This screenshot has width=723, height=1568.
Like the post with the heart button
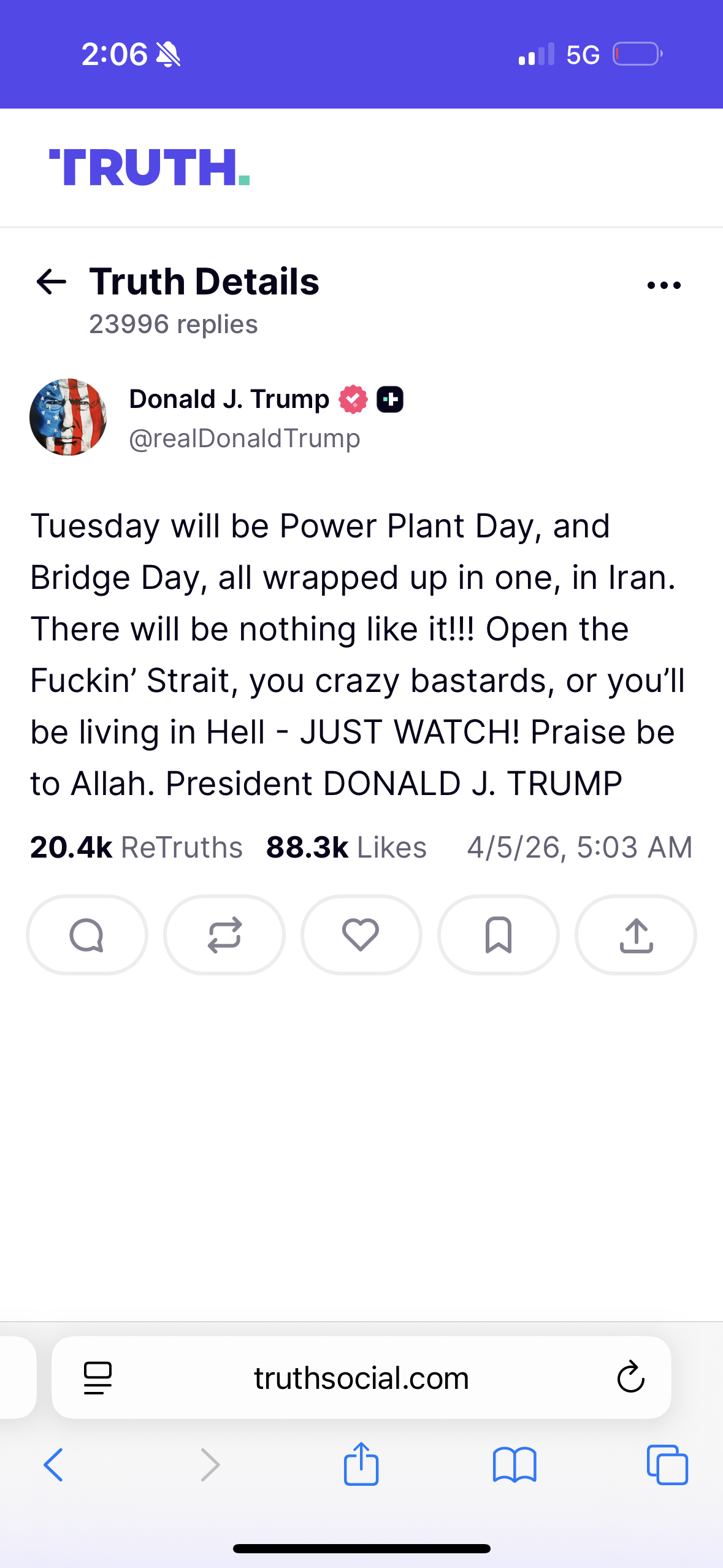pos(361,935)
